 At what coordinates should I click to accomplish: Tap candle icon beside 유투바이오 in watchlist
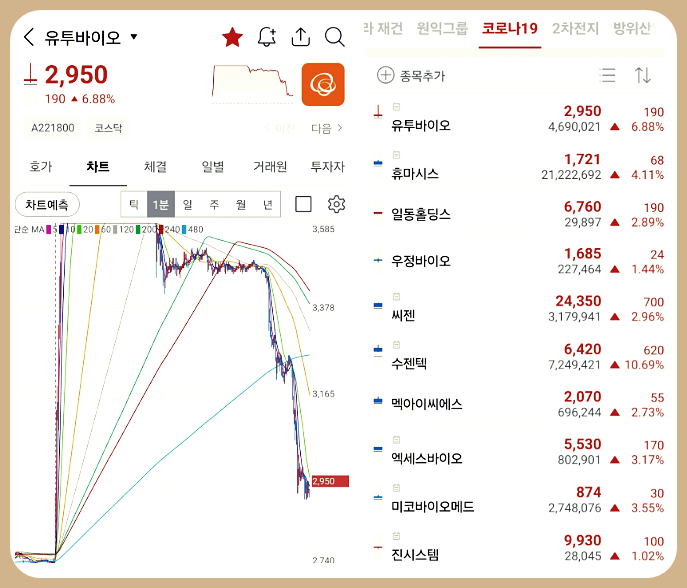point(378,112)
